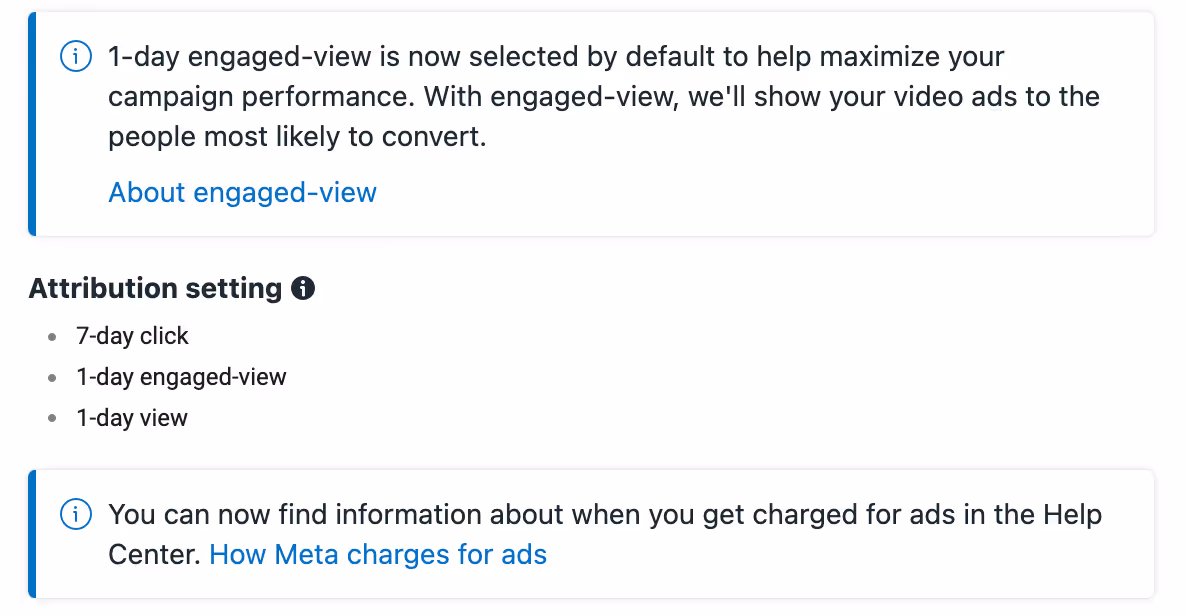The height and width of the screenshot is (616, 1186).
Task: Click the info icon in engaged-view banner
Action: tap(76, 57)
